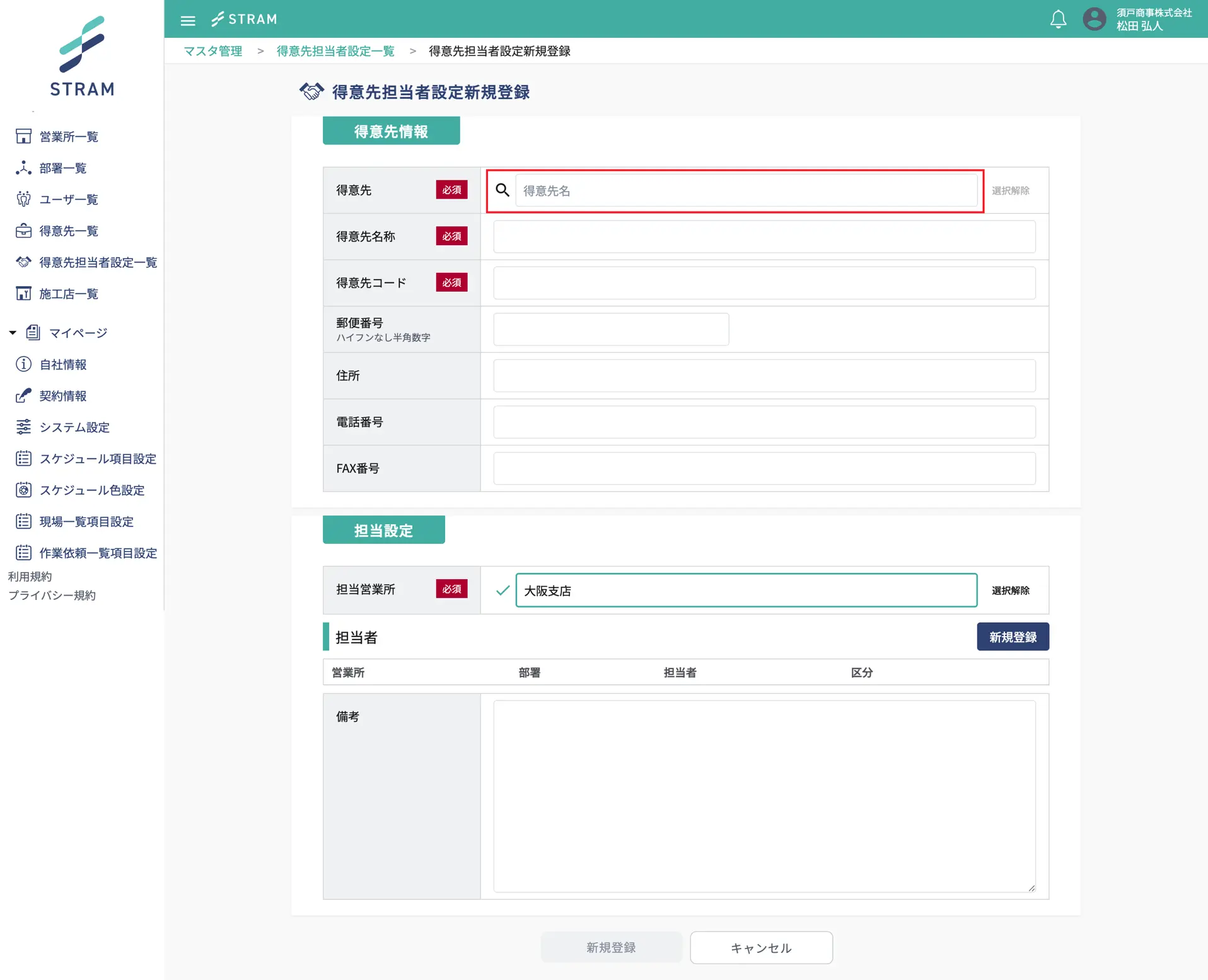Click the システム設定 sliders icon
The height and width of the screenshot is (980, 1208).
[x=23, y=427]
